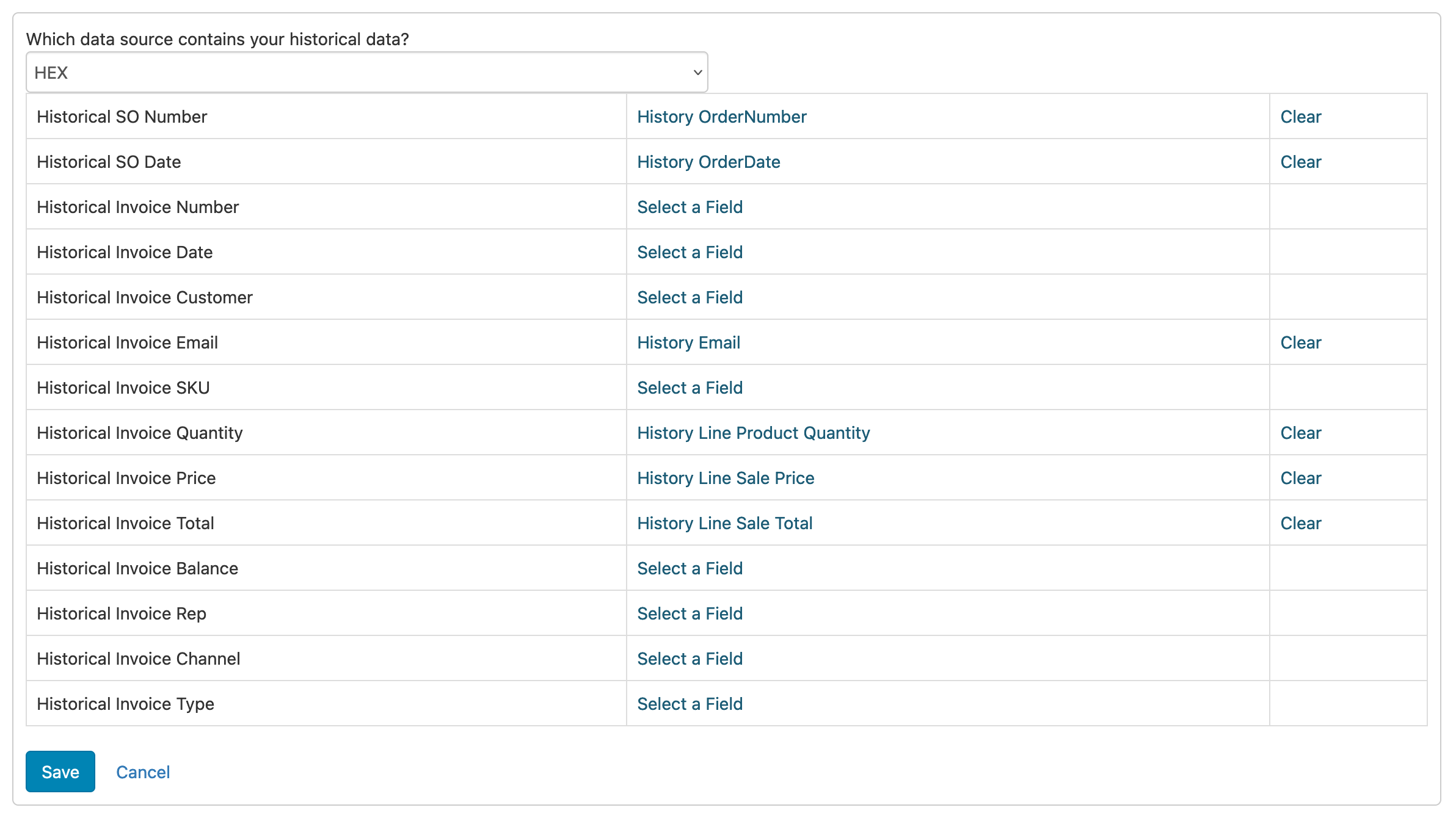Clear the Historical Invoice Quantity mapping
The height and width of the screenshot is (824, 1456).
[x=1300, y=433]
